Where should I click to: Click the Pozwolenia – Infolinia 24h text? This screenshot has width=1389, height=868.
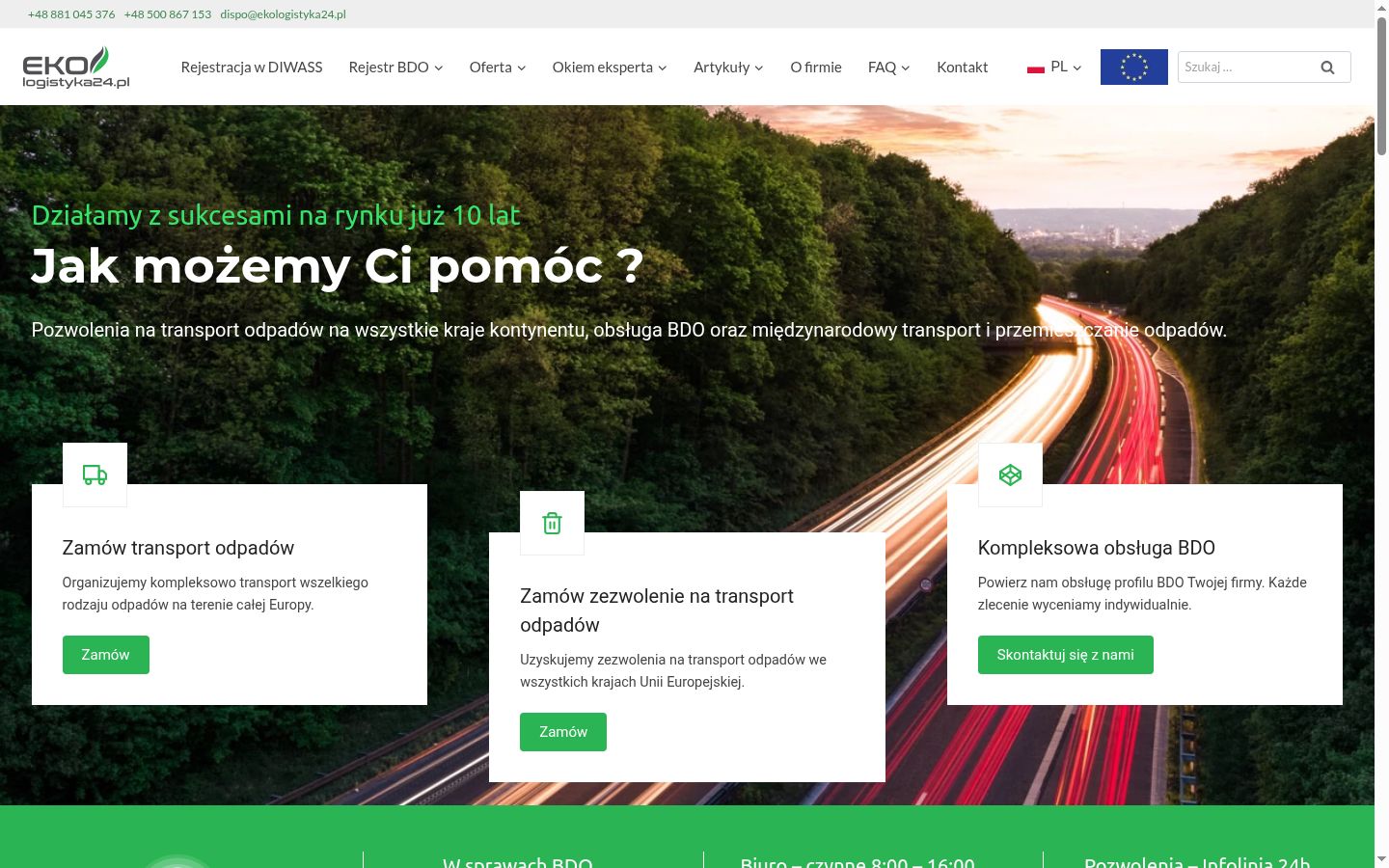[x=1197, y=861]
